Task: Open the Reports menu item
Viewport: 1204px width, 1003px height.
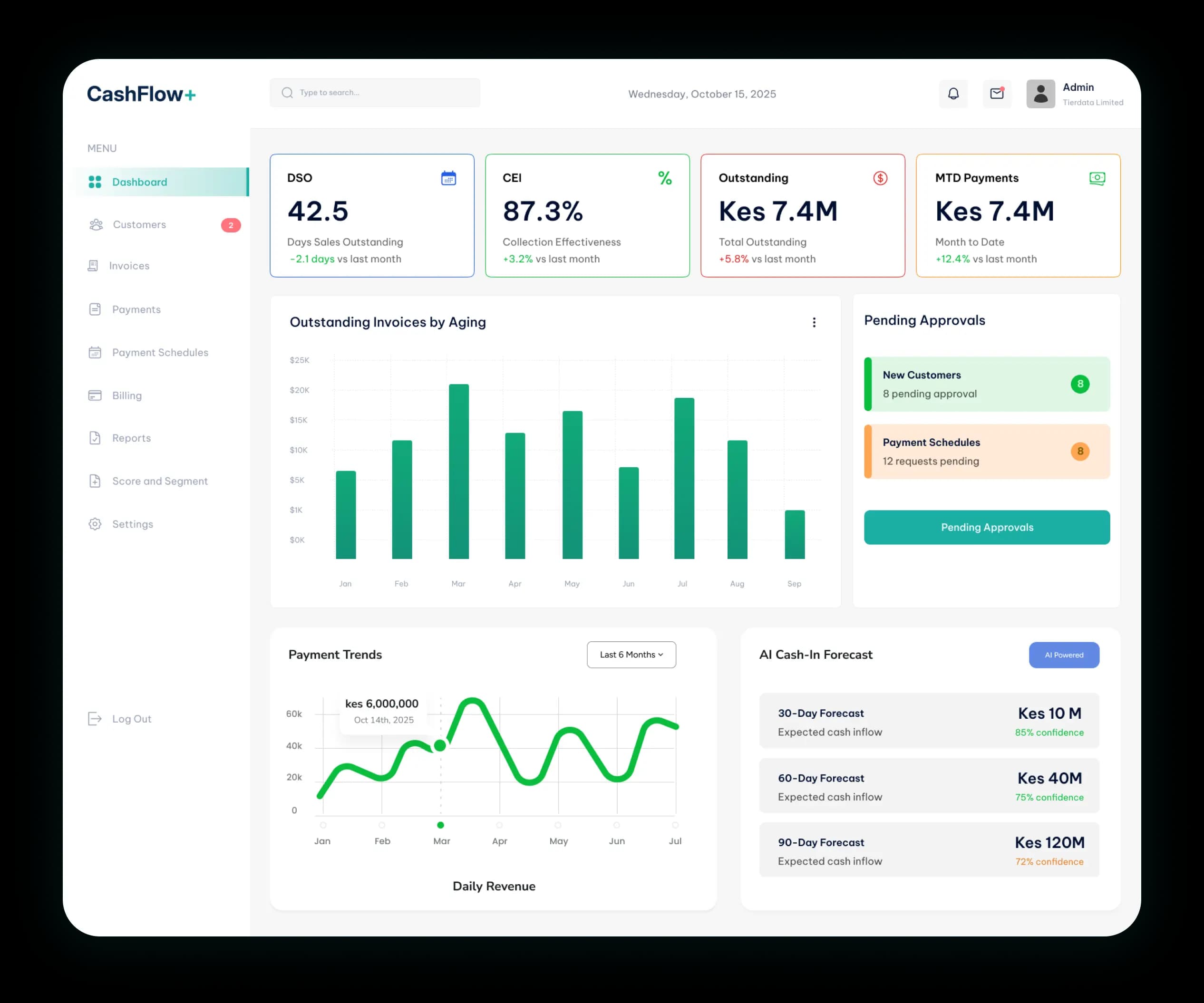Action: pos(131,438)
